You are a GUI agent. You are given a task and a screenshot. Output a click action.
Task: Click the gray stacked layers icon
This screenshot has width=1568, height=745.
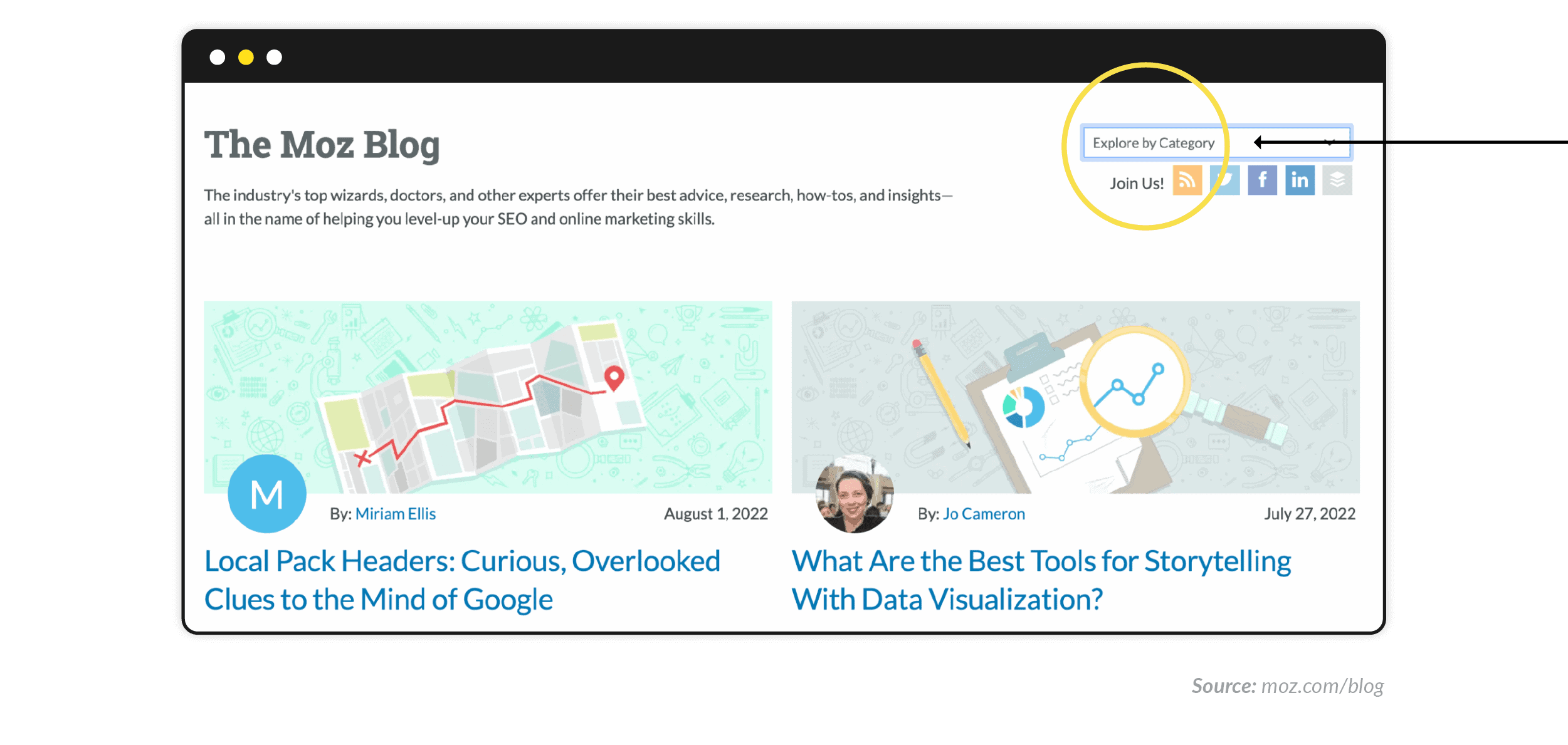[x=1337, y=180]
